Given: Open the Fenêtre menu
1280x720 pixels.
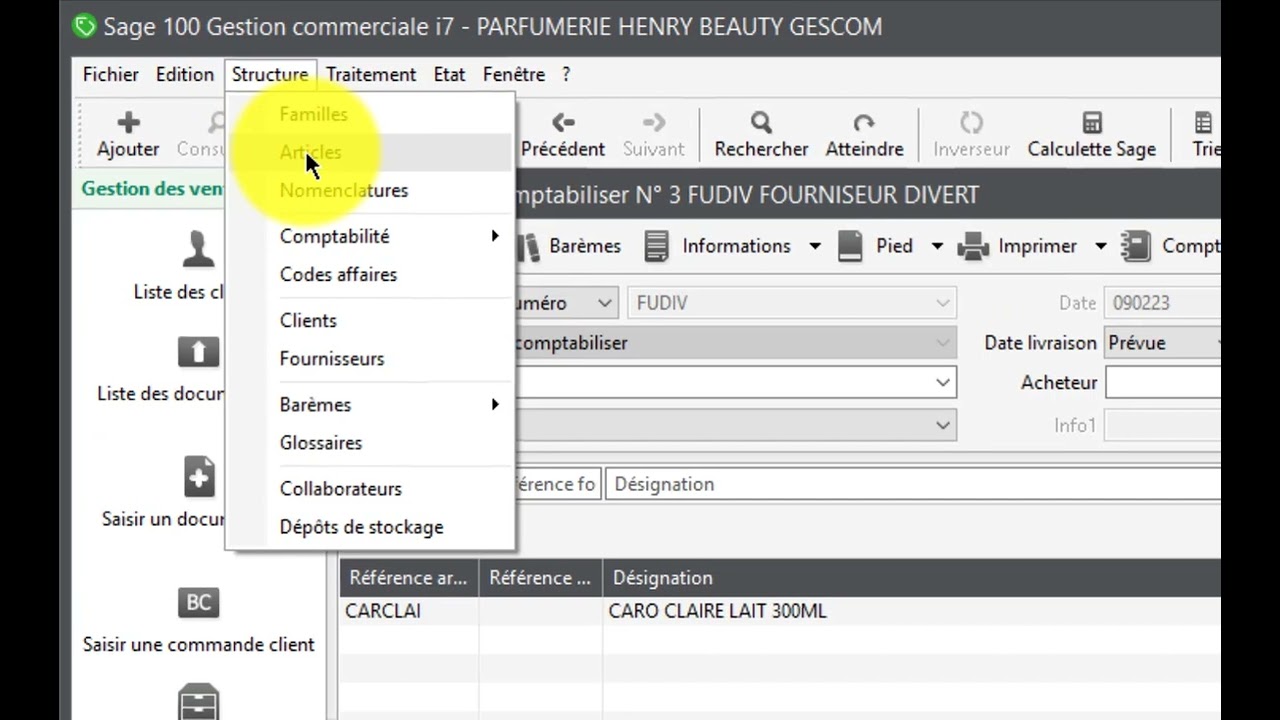Looking at the screenshot, I should coord(514,74).
